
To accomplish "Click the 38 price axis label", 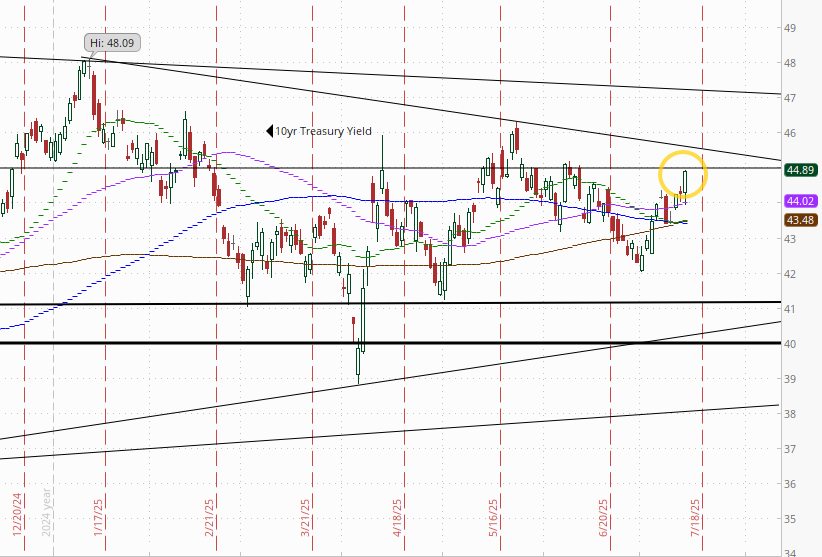I will tap(790, 414).
